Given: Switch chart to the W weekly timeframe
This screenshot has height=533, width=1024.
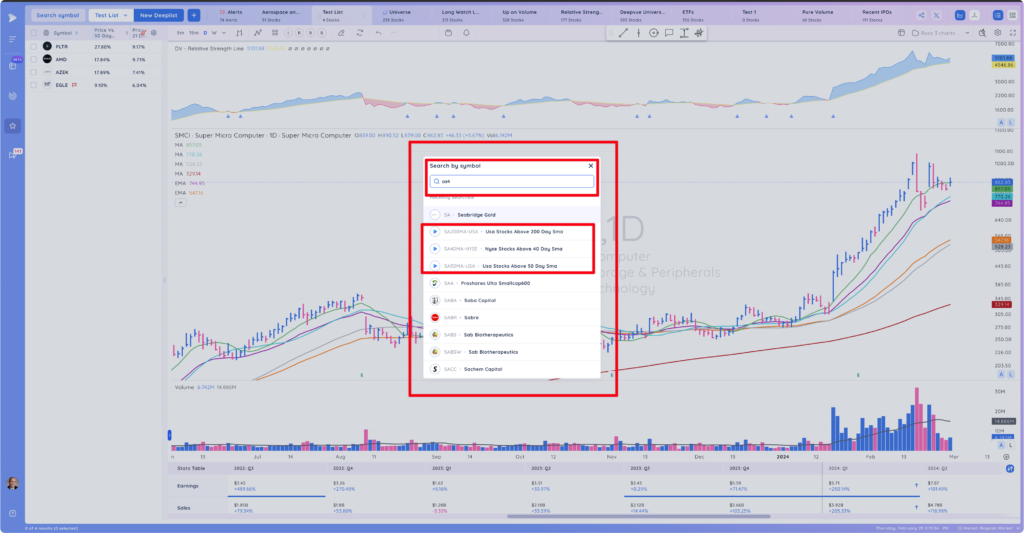Looking at the screenshot, I should [214, 33].
